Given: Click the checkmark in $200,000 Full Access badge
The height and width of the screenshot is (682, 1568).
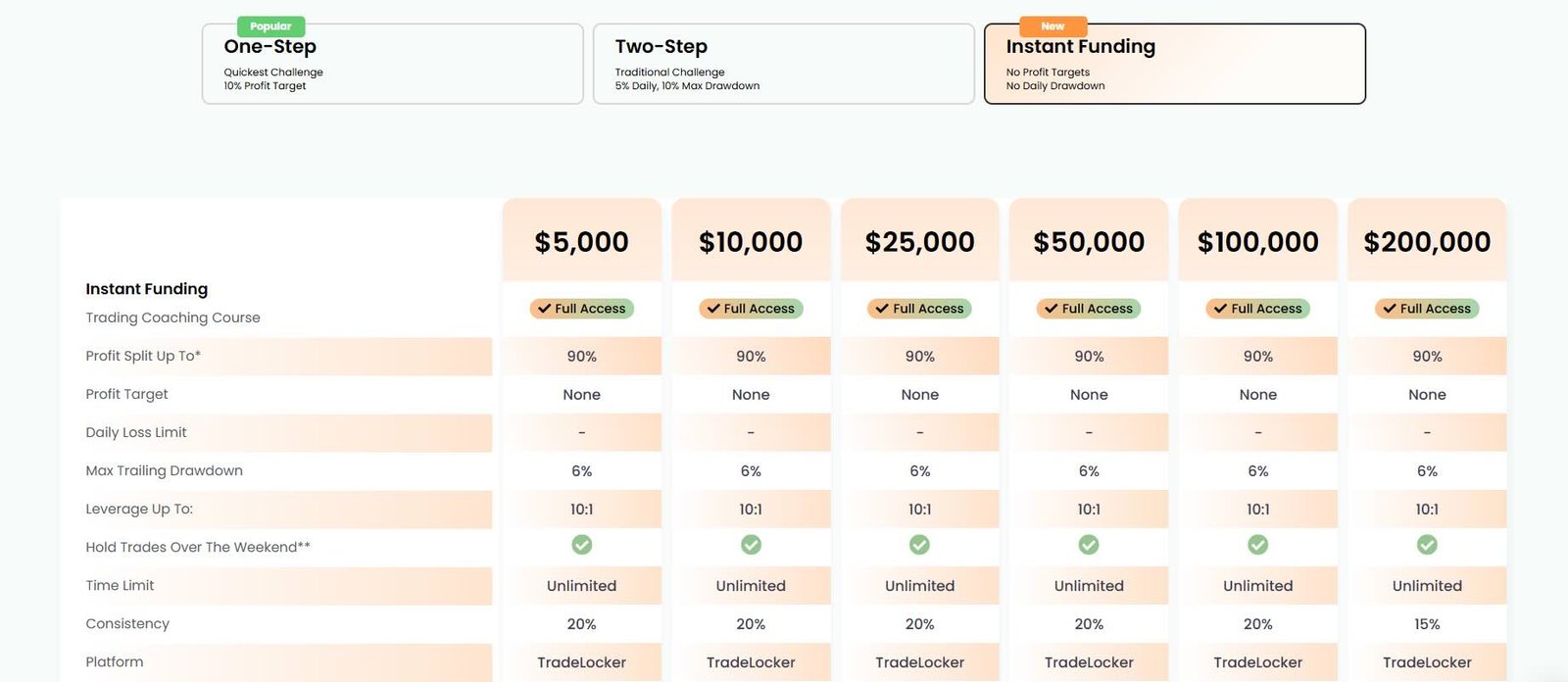Looking at the screenshot, I should 1391,309.
